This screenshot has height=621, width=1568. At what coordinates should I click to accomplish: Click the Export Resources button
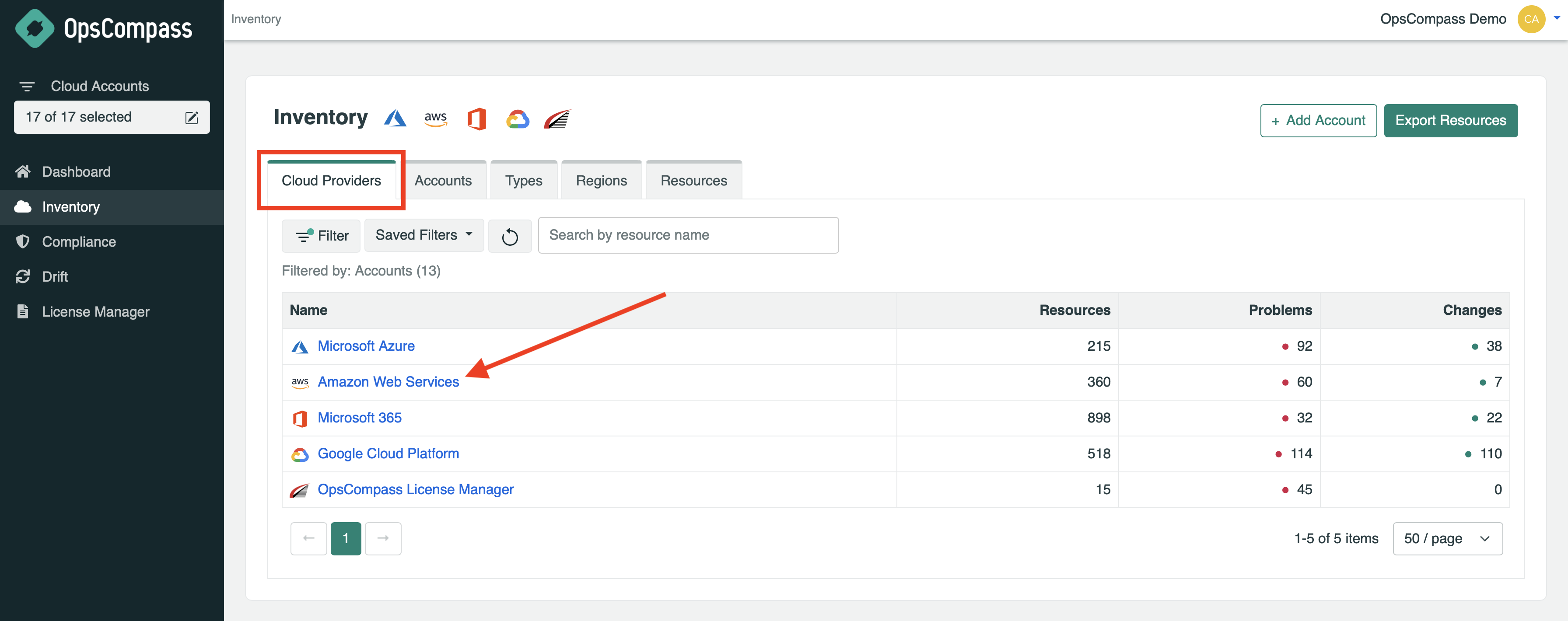tap(1450, 120)
